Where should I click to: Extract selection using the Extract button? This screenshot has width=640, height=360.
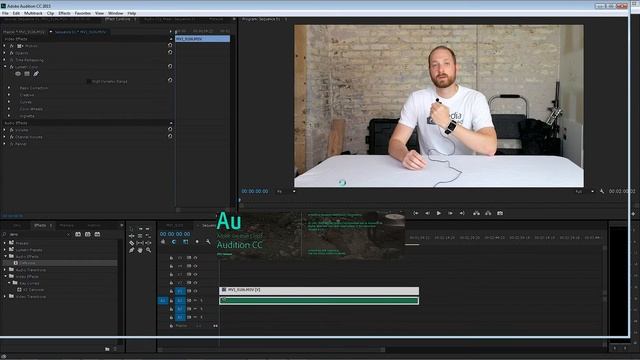click(x=488, y=213)
